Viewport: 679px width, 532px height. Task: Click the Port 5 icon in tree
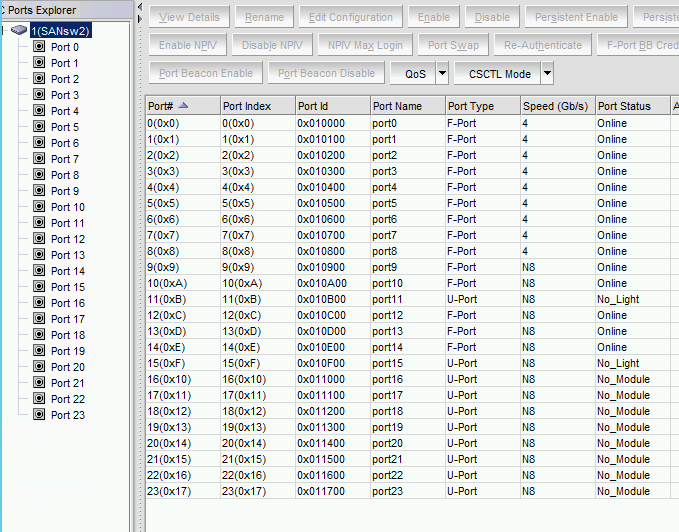(39, 127)
